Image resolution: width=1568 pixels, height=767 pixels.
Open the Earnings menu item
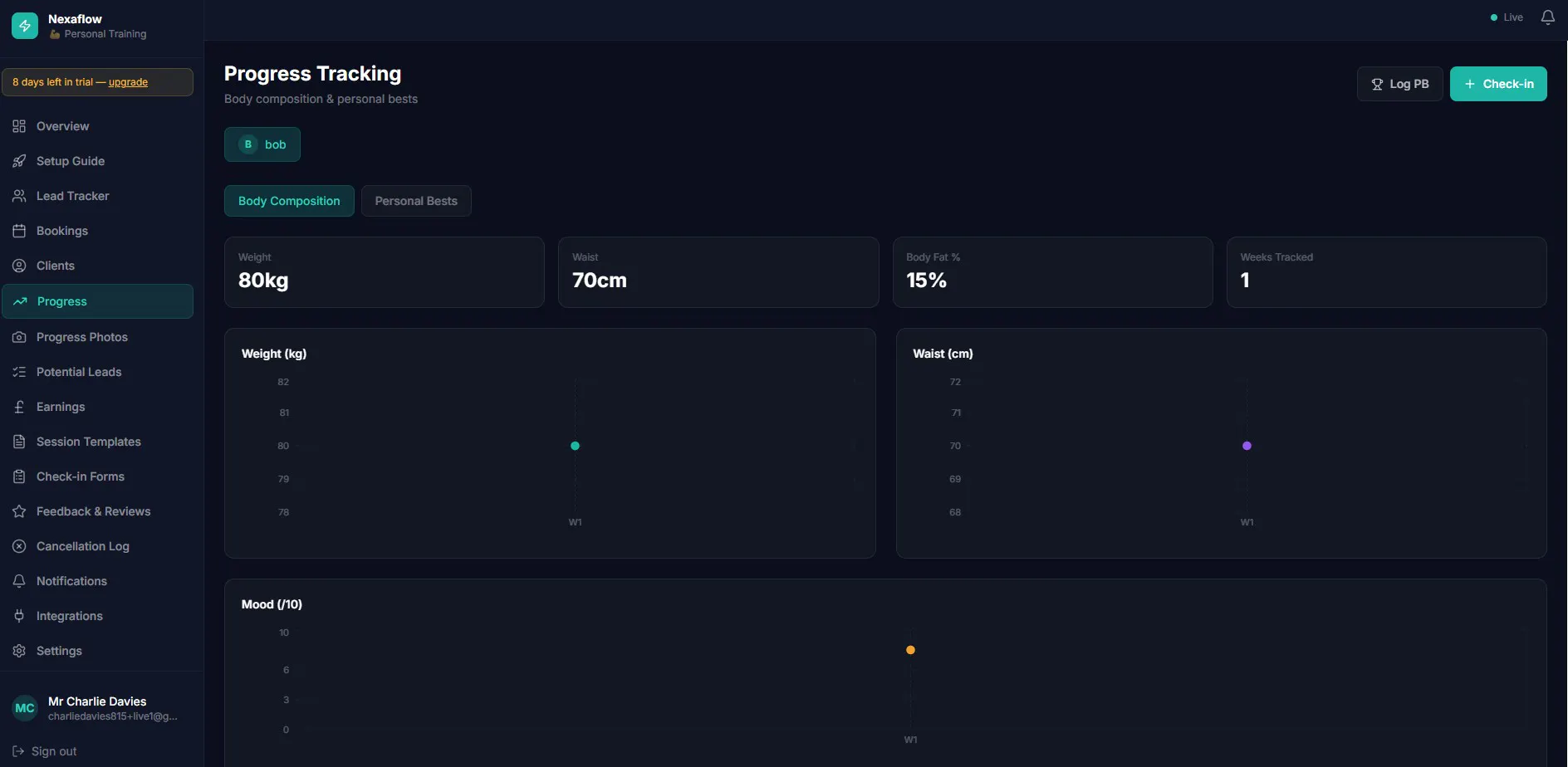point(97,407)
